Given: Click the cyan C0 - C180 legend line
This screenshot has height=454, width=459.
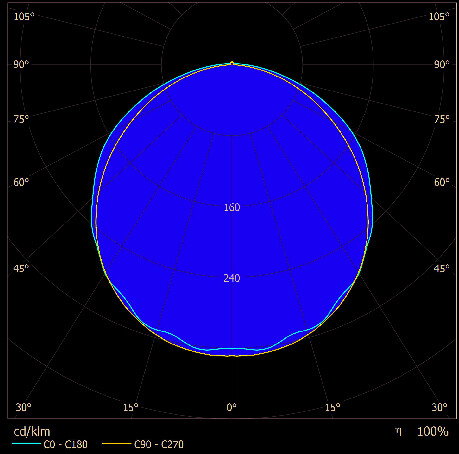Looking at the screenshot, I should click(x=26, y=443).
